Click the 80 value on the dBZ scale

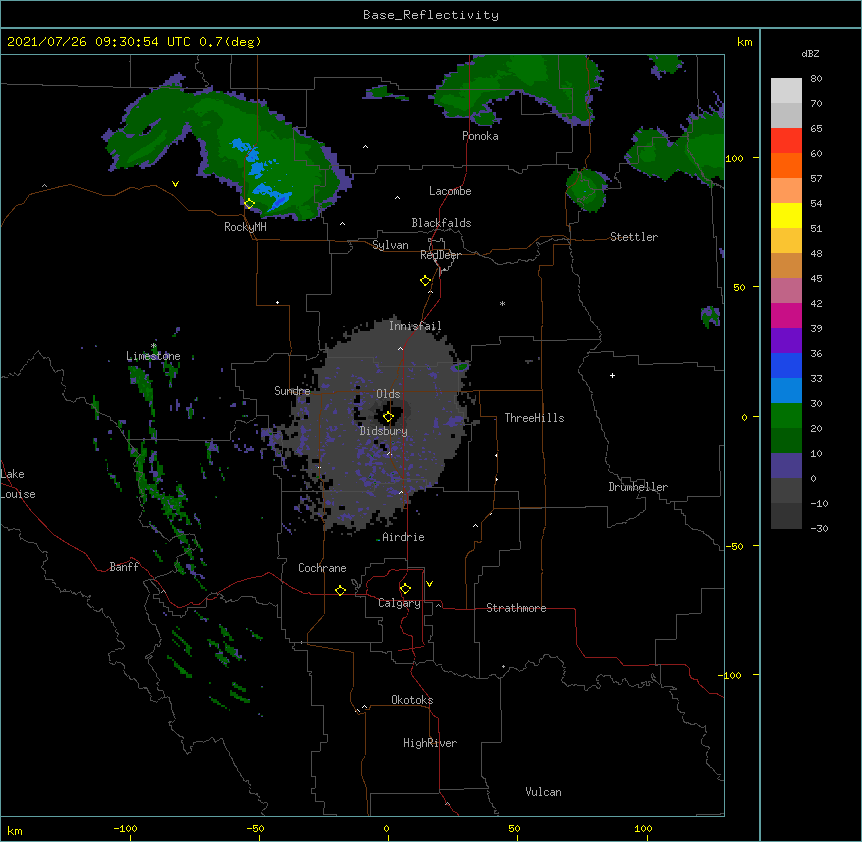tap(816, 79)
